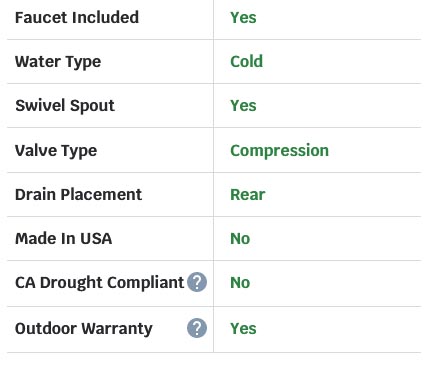Click the Rear drain placement value
Viewport: 433px width, 367px height.
point(248,194)
